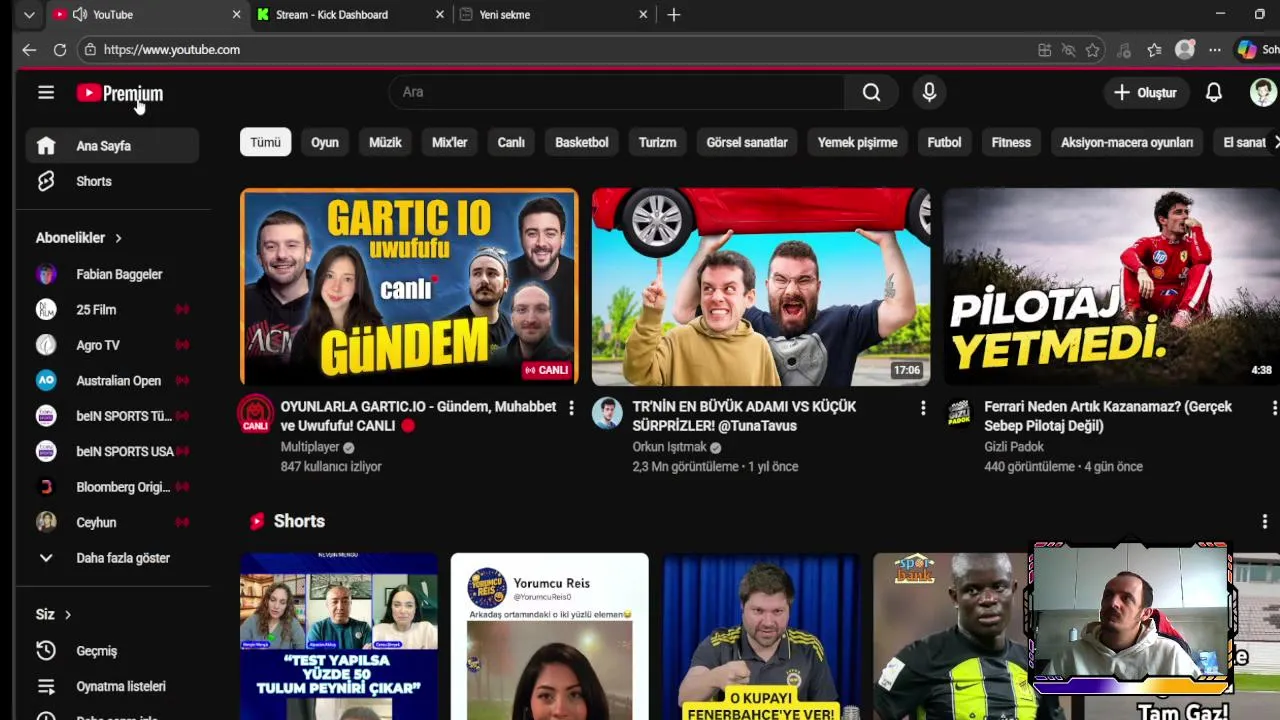Reload the page with refresh icon
Viewport: 1280px width, 720px height.
[x=60, y=49]
